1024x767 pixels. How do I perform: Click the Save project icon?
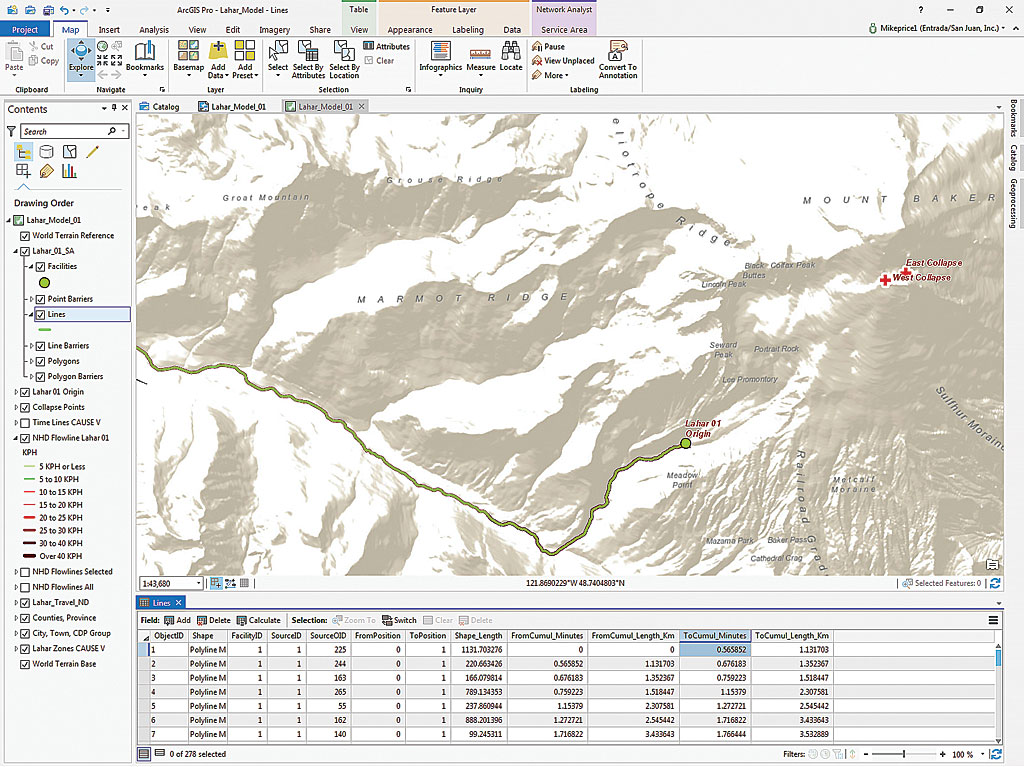pos(48,10)
